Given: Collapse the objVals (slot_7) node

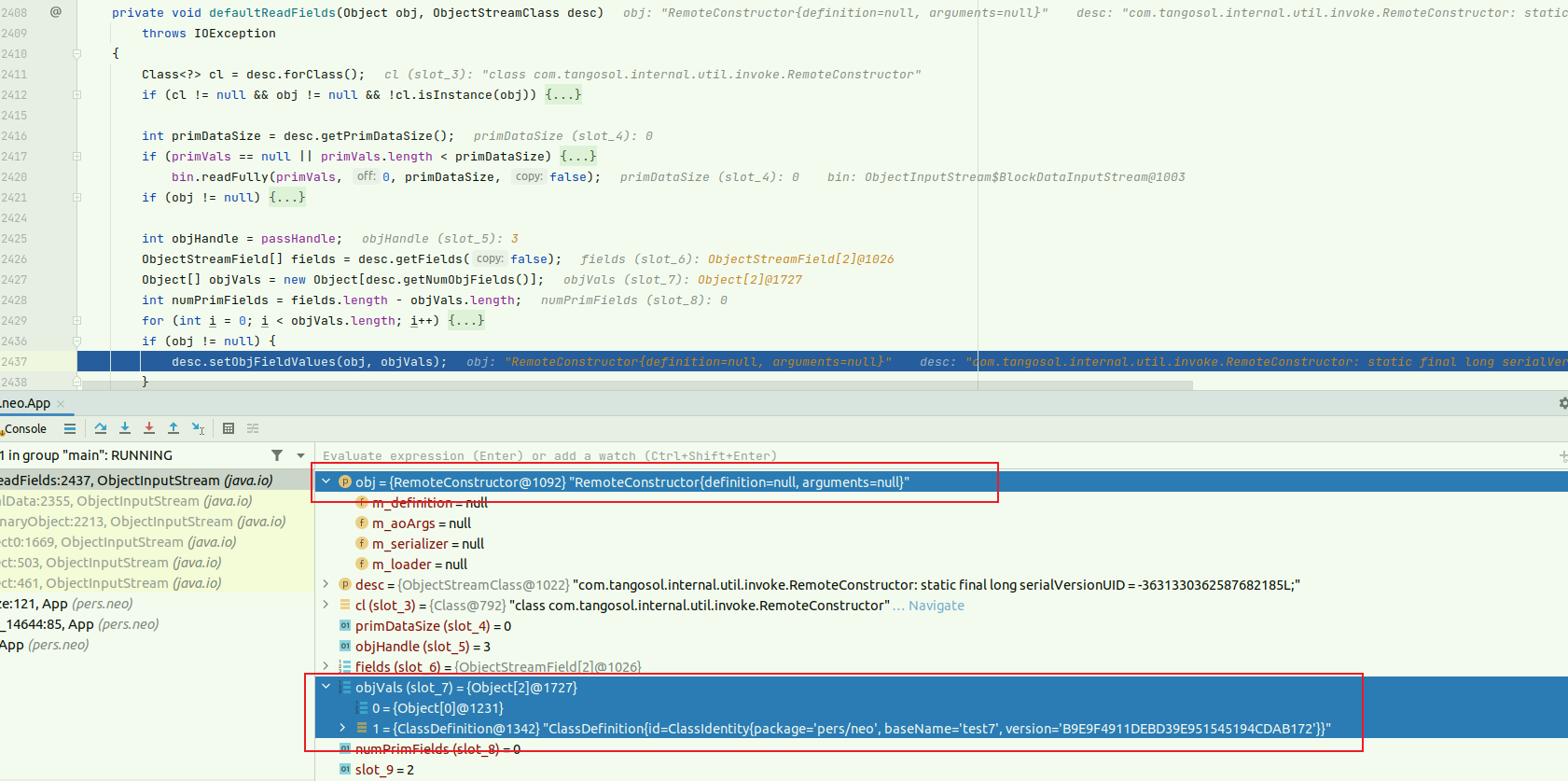Looking at the screenshot, I should pos(326,687).
